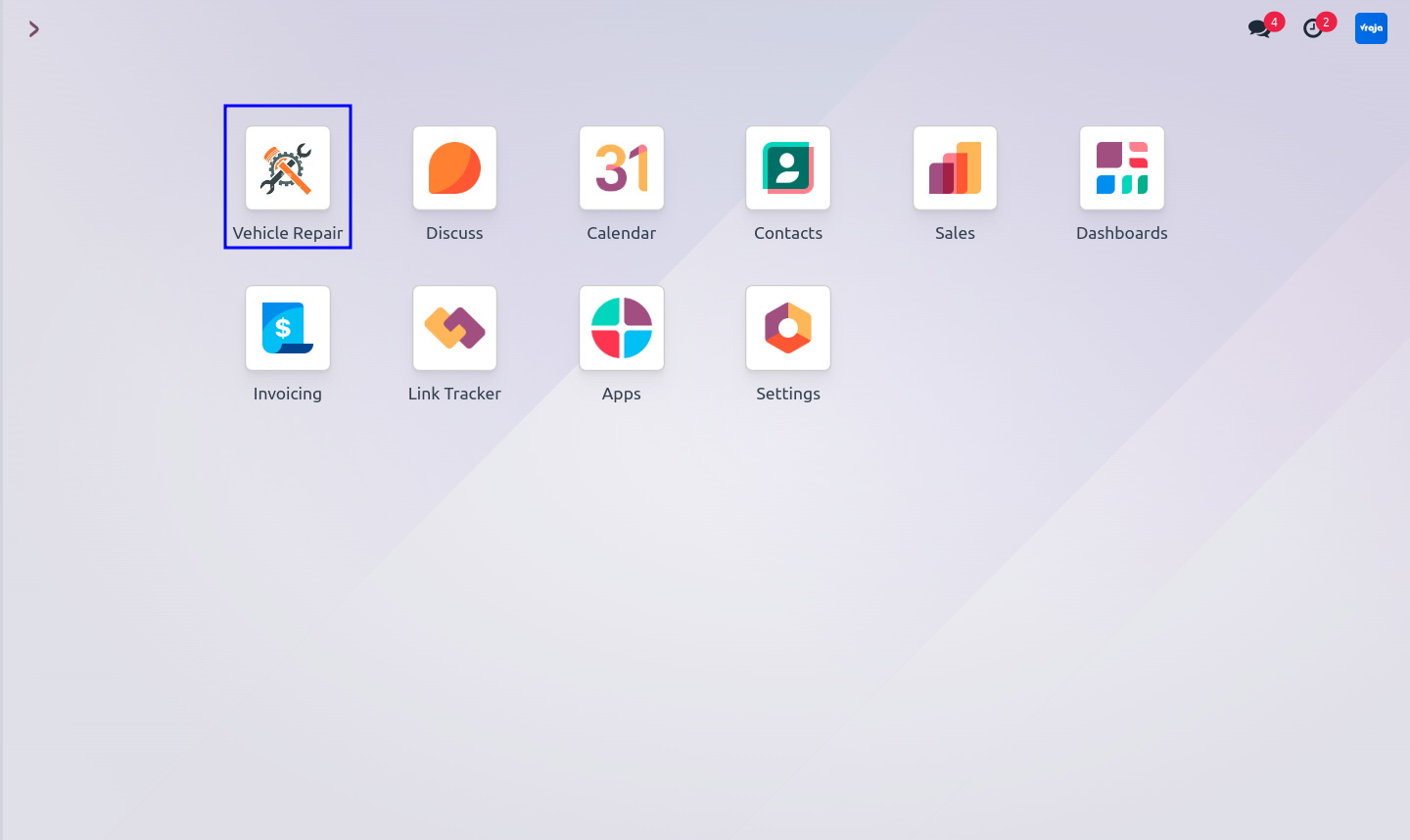
Task: Open the Contacts app icon
Action: tap(788, 167)
